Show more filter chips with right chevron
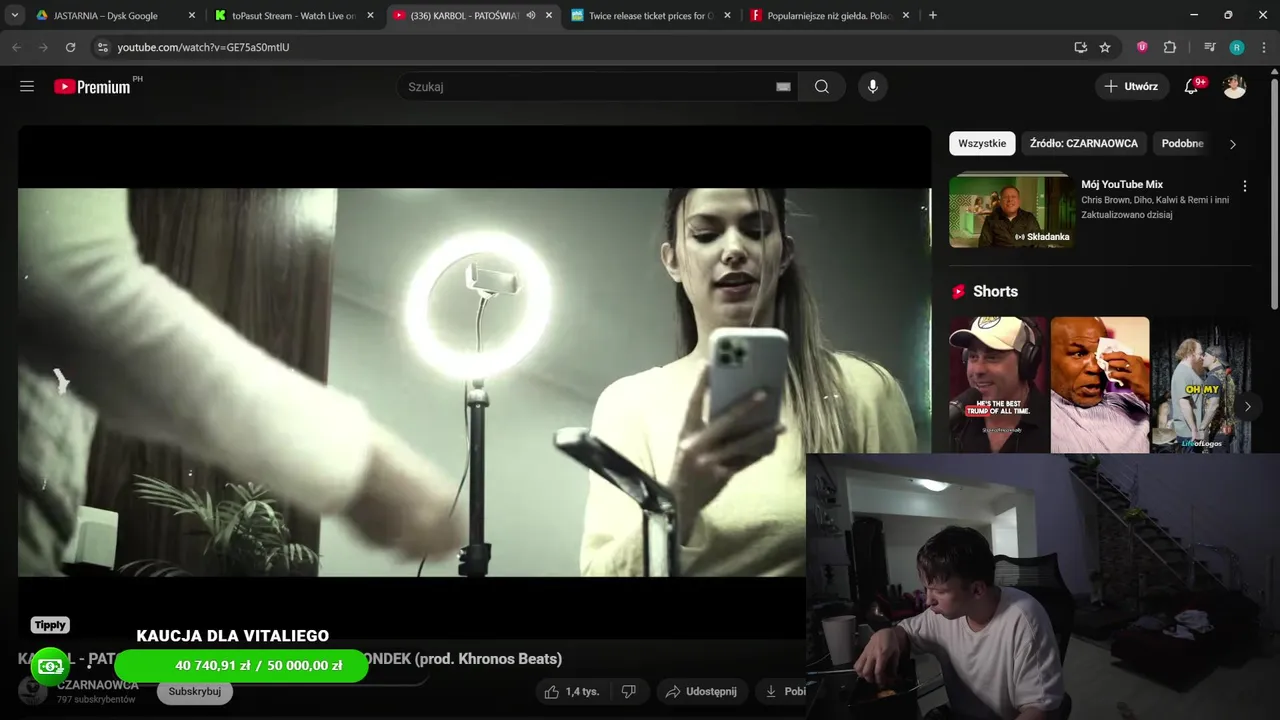 pos(1233,144)
